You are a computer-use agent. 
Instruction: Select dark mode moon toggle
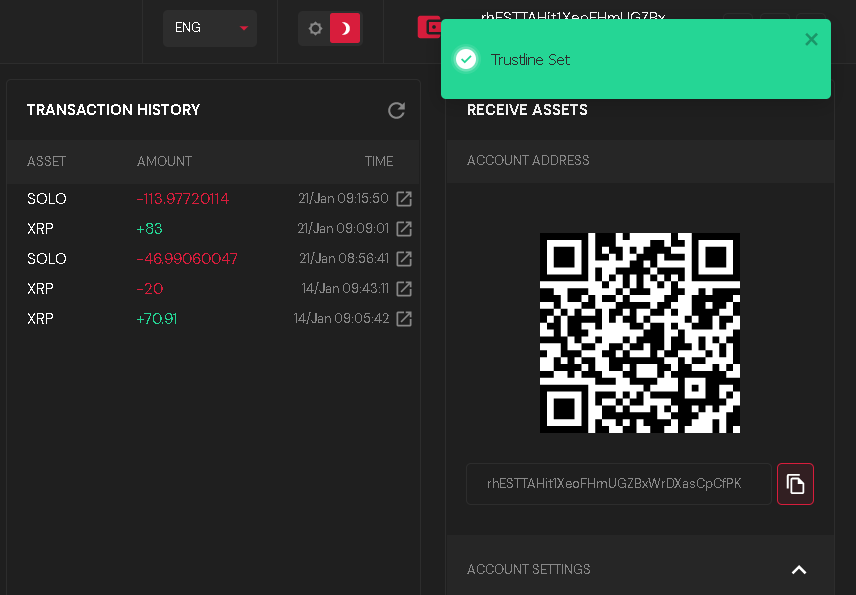[345, 28]
